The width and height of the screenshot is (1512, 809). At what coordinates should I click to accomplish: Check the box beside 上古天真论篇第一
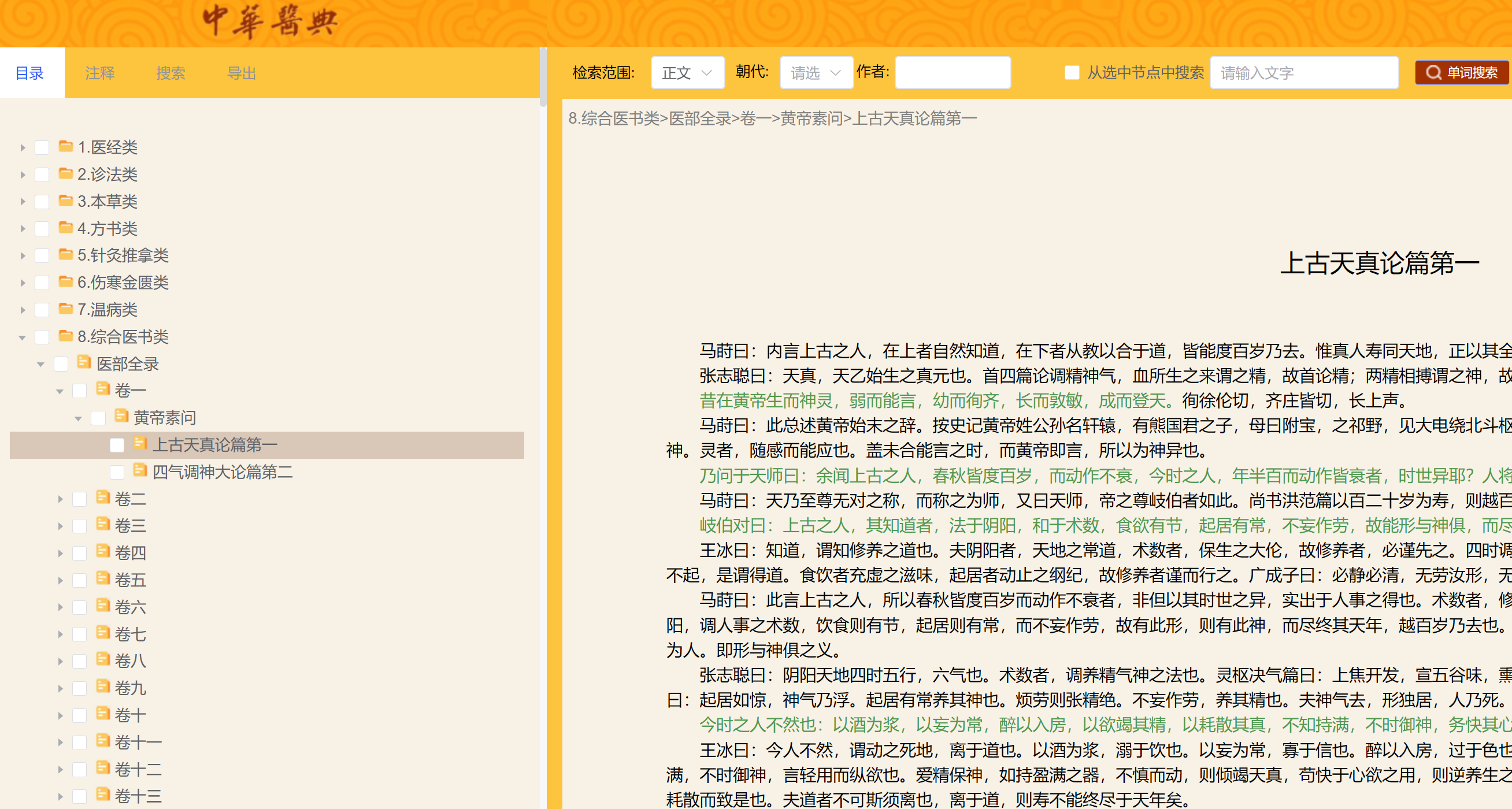pyautogui.click(x=117, y=446)
